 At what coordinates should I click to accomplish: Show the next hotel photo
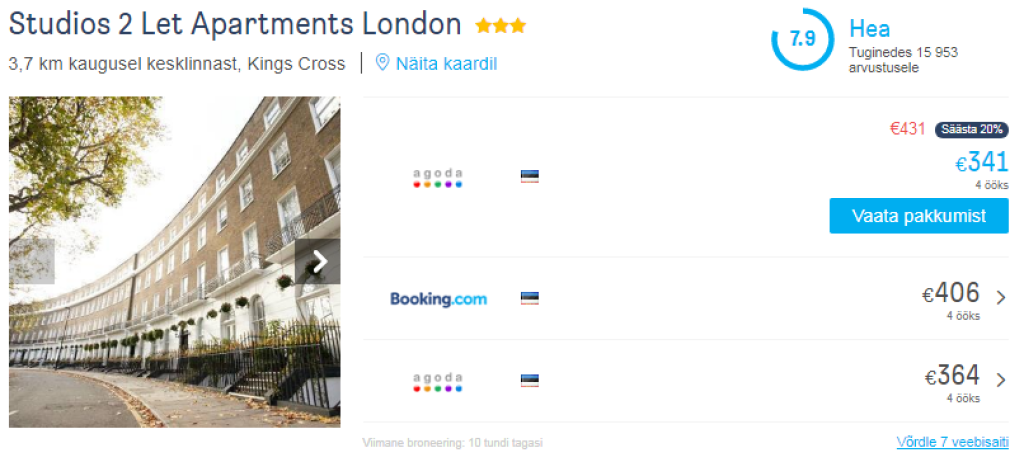coord(320,262)
